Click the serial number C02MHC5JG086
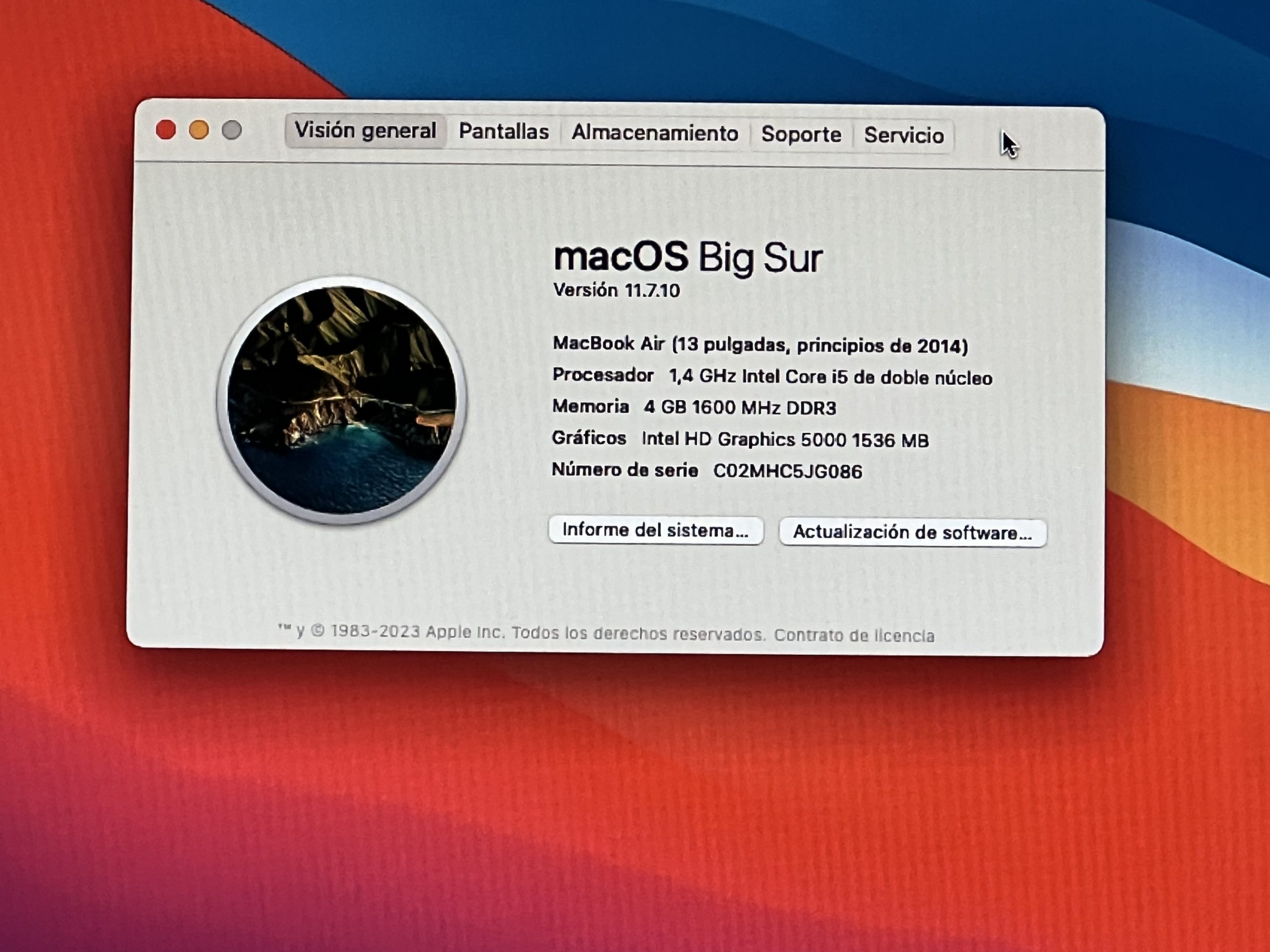 787,471
